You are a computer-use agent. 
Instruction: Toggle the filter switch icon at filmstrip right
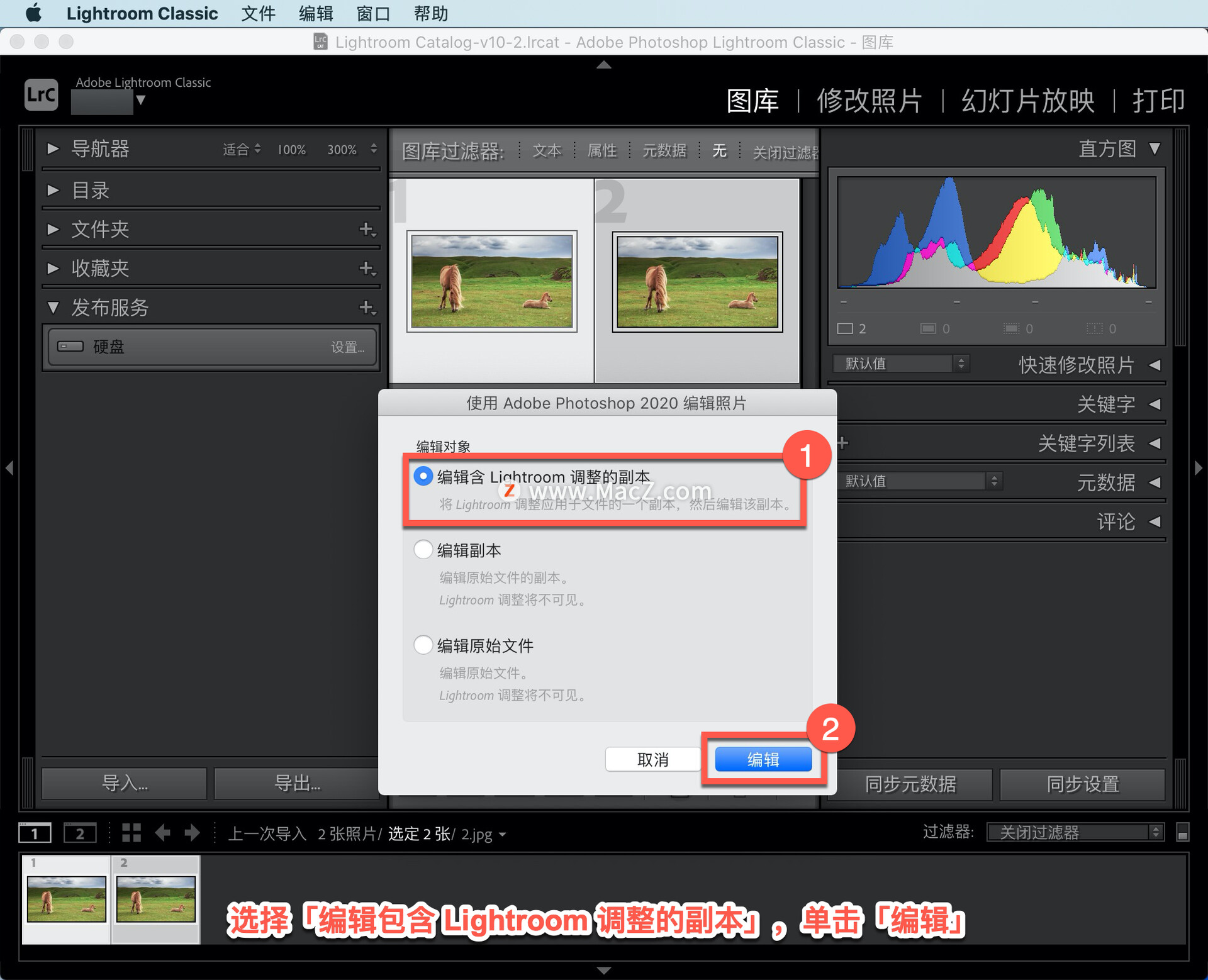[x=1183, y=832]
